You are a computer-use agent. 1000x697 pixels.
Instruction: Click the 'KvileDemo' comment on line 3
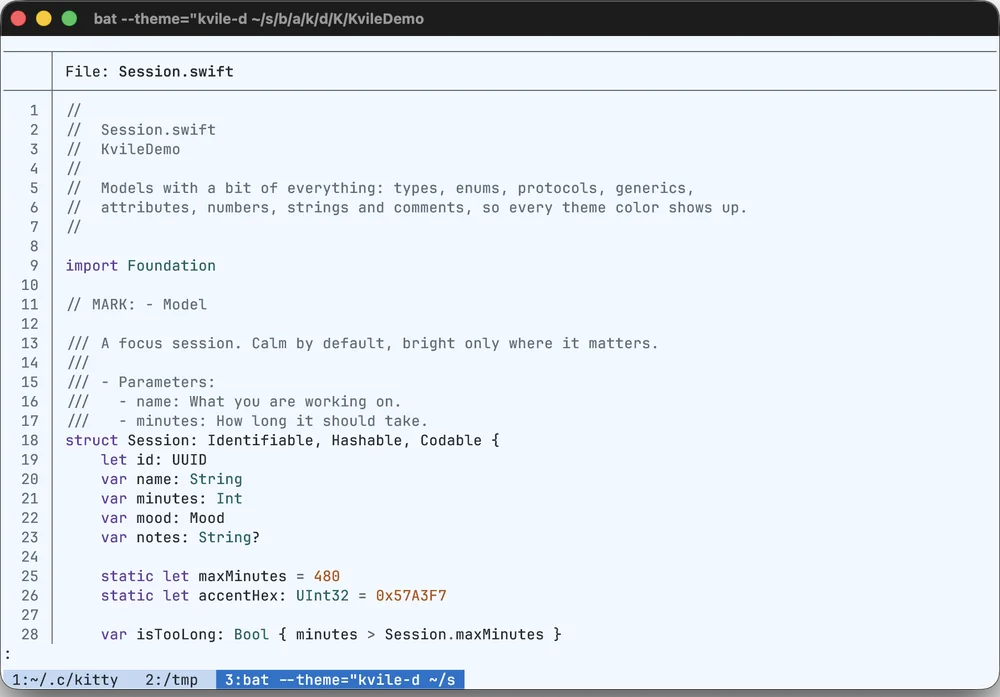point(140,149)
